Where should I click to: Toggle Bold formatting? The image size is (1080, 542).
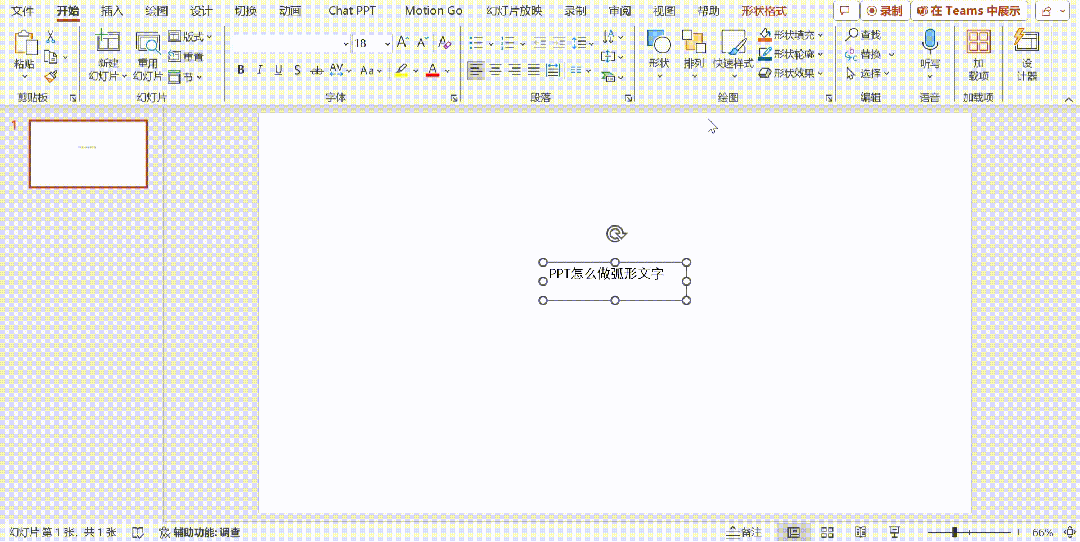click(x=240, y=70)
